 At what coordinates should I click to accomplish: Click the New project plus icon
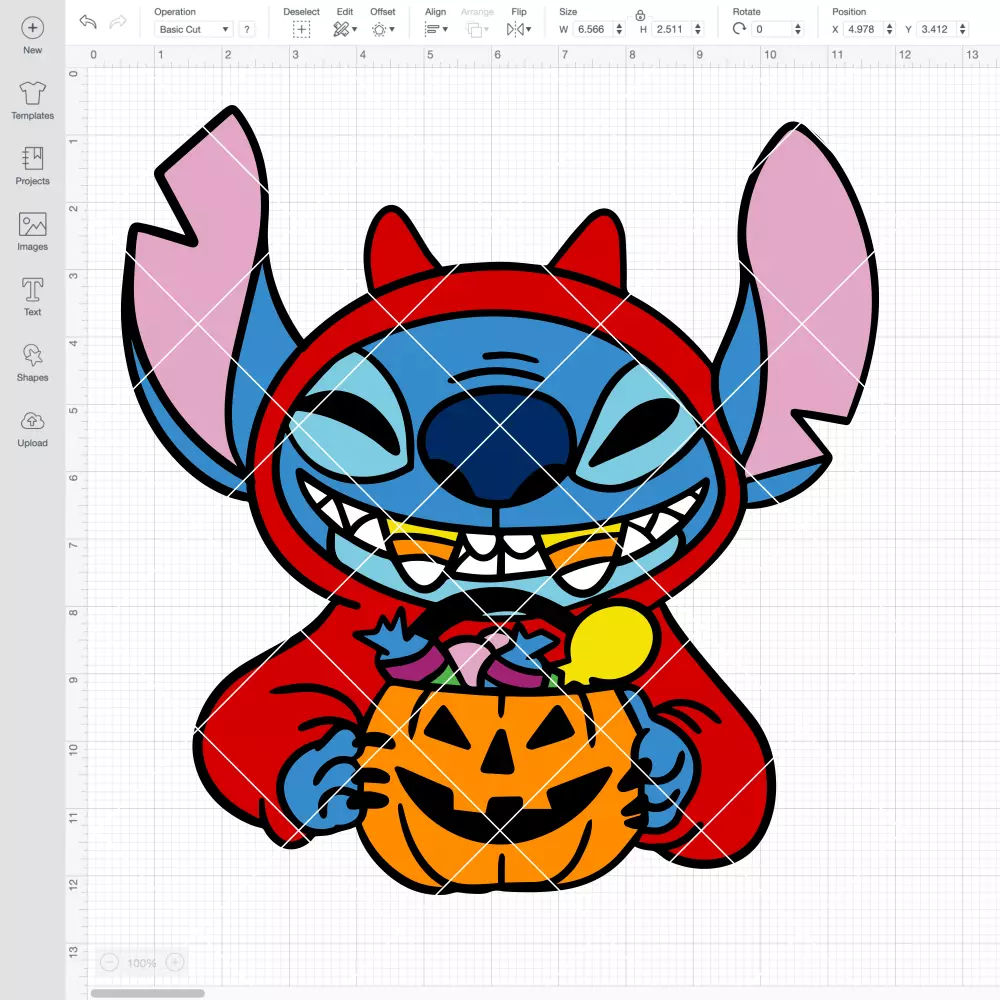[x=33, y=28]
